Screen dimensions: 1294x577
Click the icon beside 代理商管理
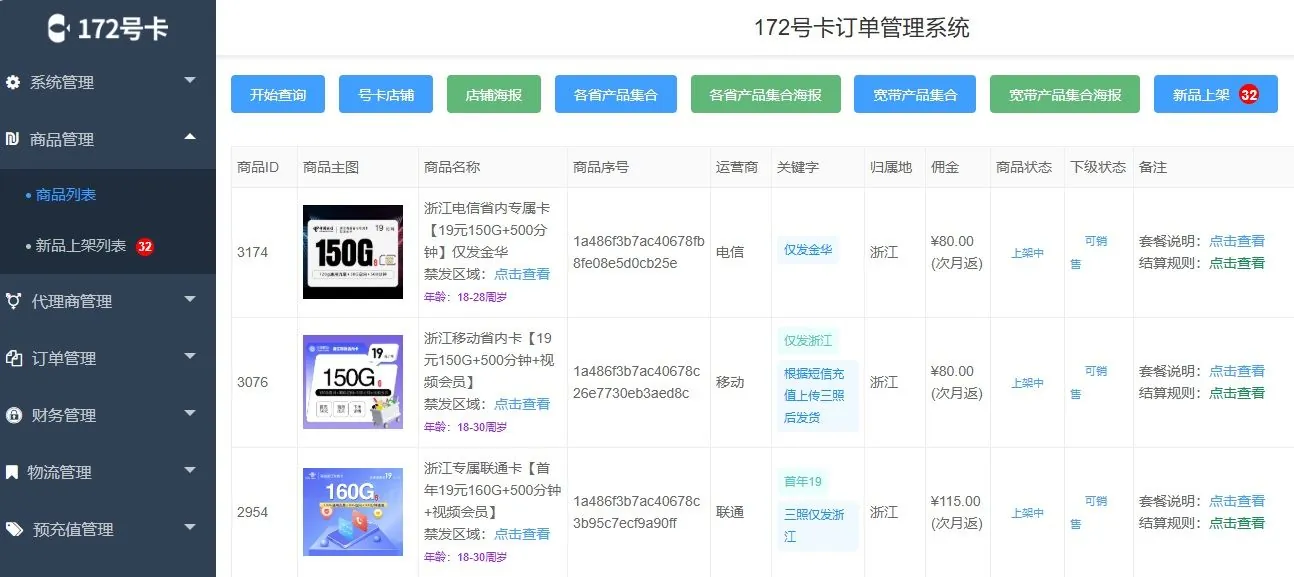(x=13, y=300)
